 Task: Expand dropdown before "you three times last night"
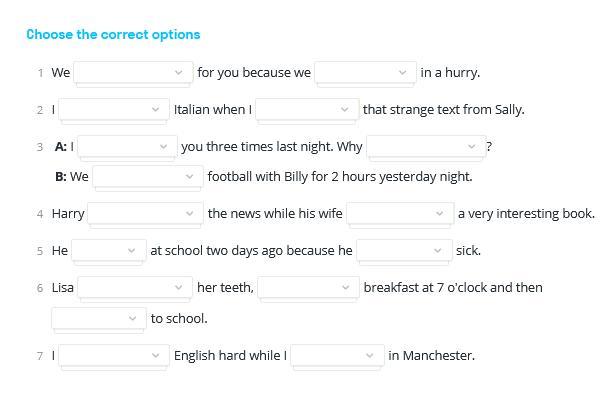128,146
